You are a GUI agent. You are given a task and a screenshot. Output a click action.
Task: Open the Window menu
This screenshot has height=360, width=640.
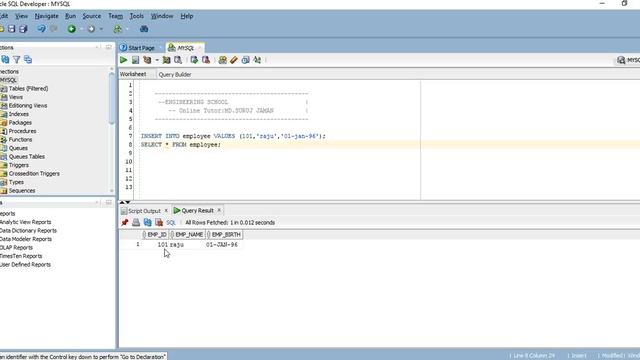tap(162, 16)
